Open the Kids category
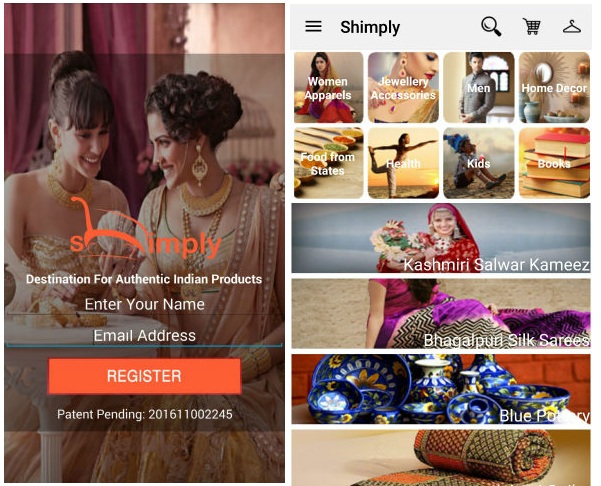 479,163
